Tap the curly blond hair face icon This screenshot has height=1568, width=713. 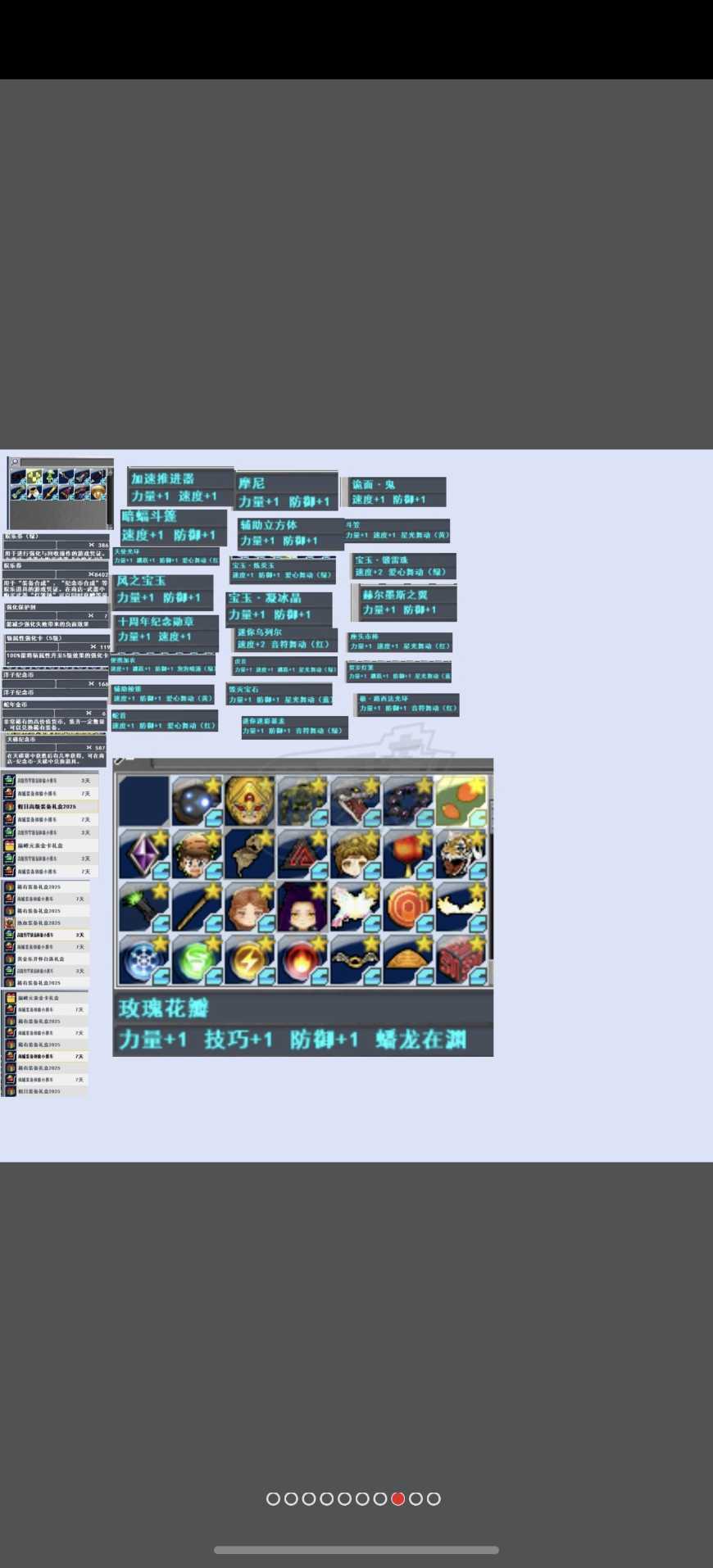(x=355, y=854)
